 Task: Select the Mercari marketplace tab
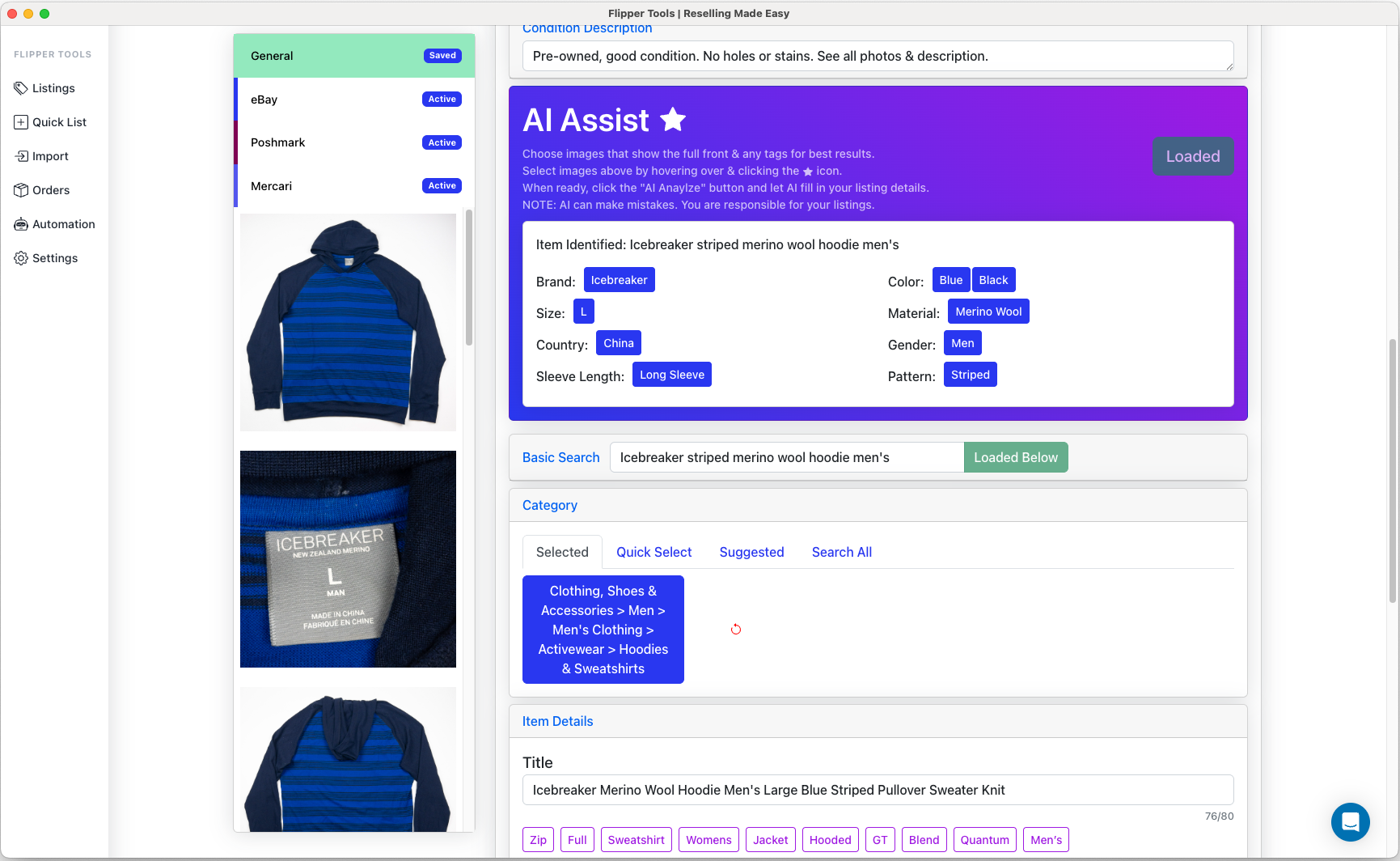(354, 186)
